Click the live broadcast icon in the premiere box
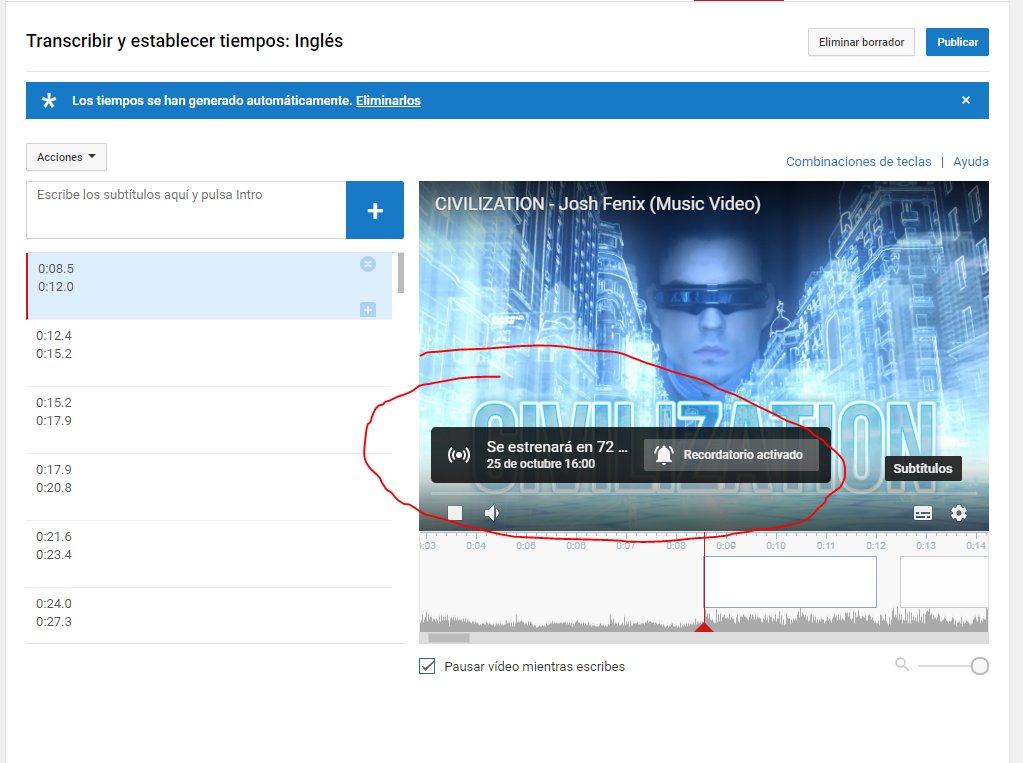 tap(459, 455)
